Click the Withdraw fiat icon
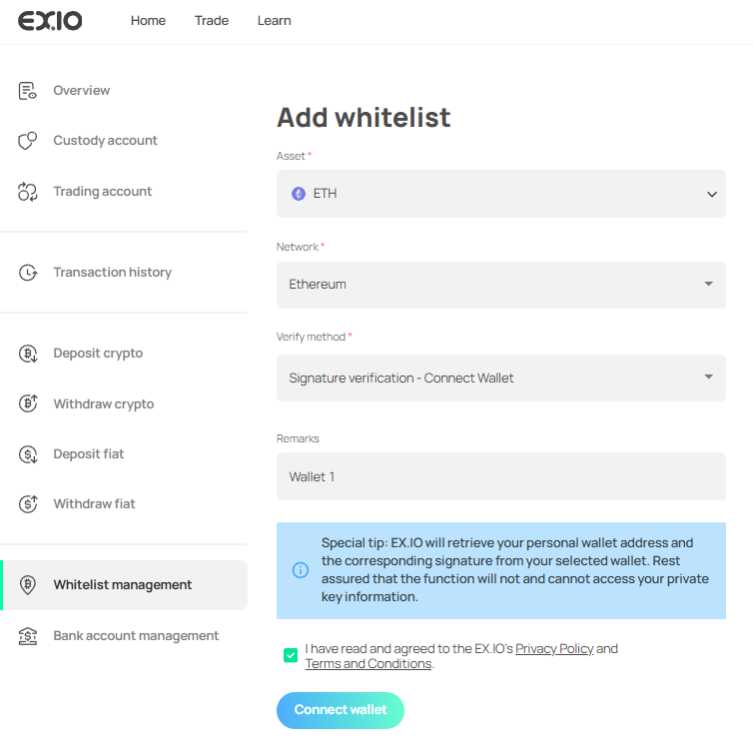The height and width of the screenshot is (753, 753). (28, 504)
